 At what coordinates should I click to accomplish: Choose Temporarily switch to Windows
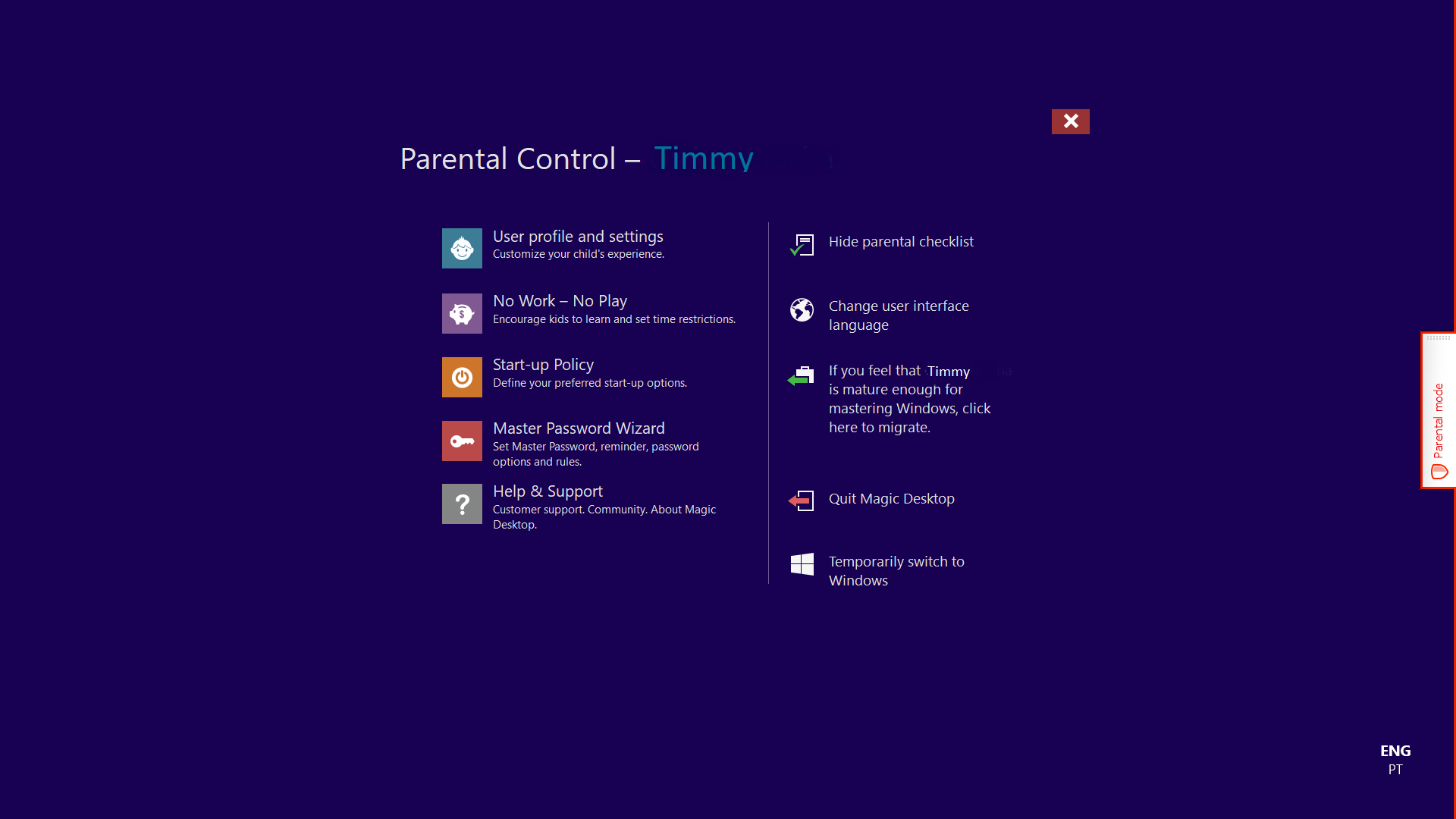(x=896, y=571)
